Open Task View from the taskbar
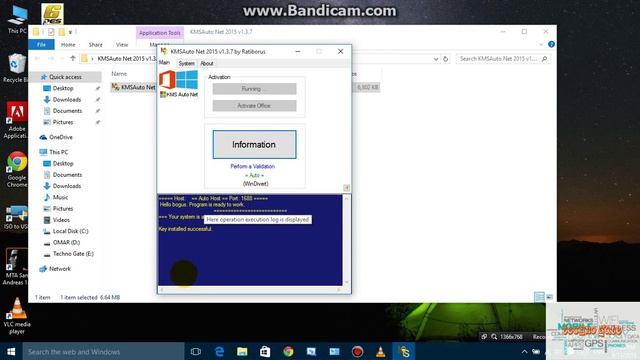 196,351
